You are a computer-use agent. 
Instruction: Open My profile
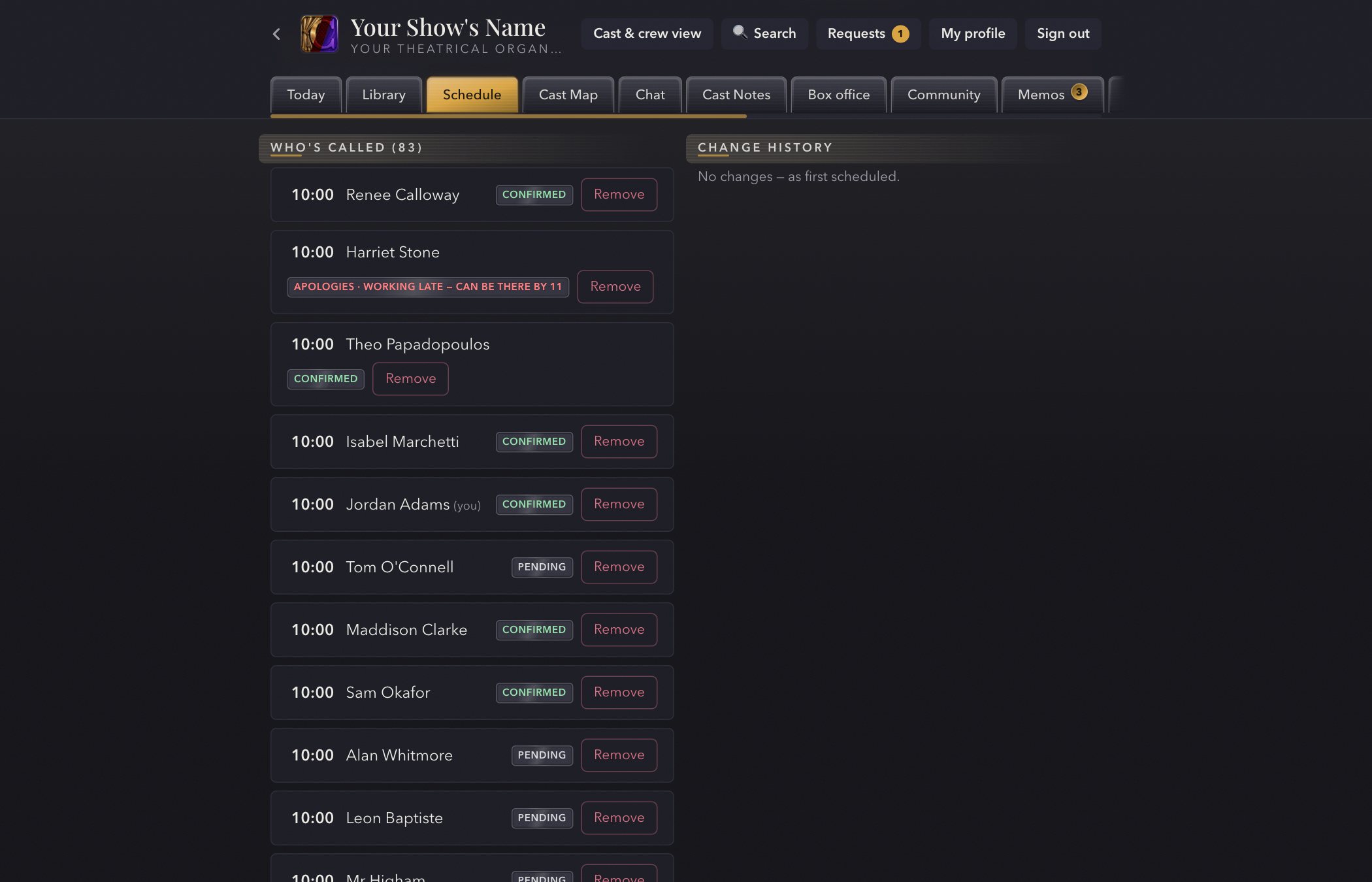tap(973, 34)
